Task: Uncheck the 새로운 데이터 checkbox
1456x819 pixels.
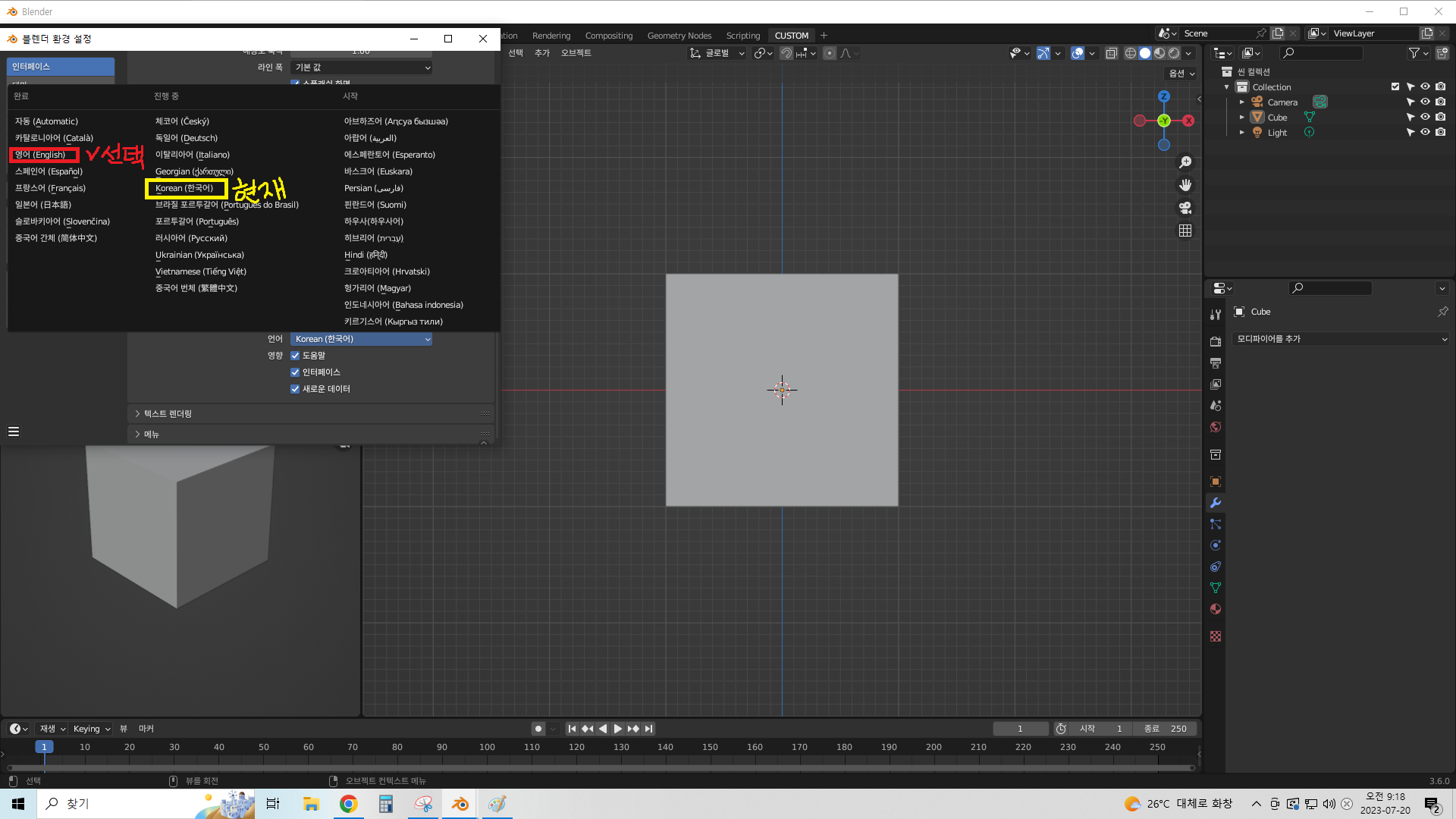Action: coord(295,389)
